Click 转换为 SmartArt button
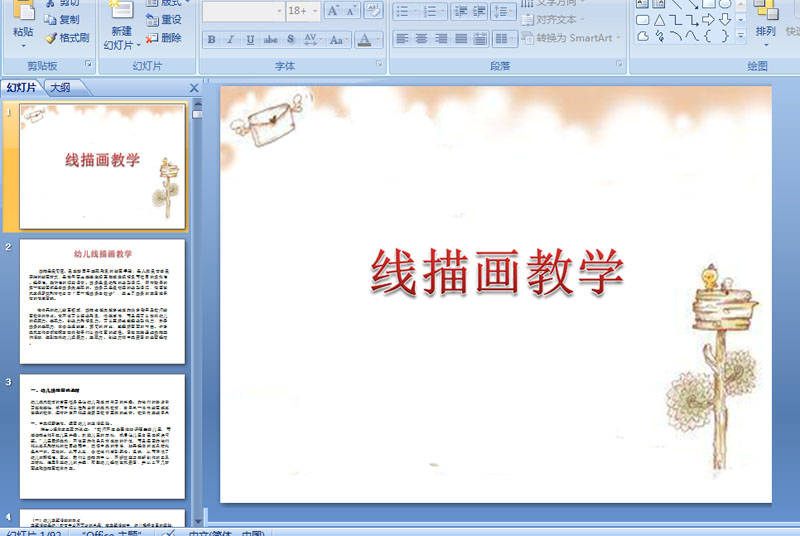This screenshot has width=800, height=536. click(x=571, y=38)
